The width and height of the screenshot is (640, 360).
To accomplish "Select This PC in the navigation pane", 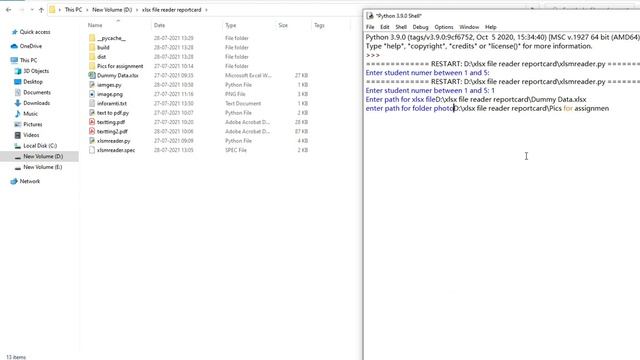I will coord(24,60).
